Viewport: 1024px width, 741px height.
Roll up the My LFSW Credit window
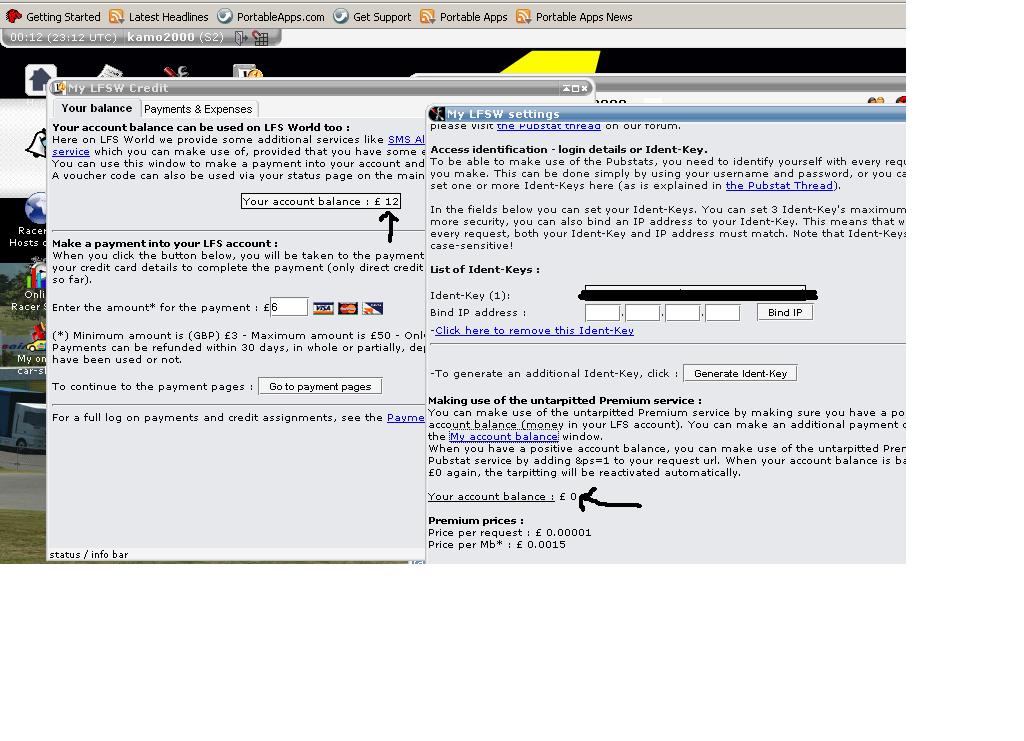point(566,88)
